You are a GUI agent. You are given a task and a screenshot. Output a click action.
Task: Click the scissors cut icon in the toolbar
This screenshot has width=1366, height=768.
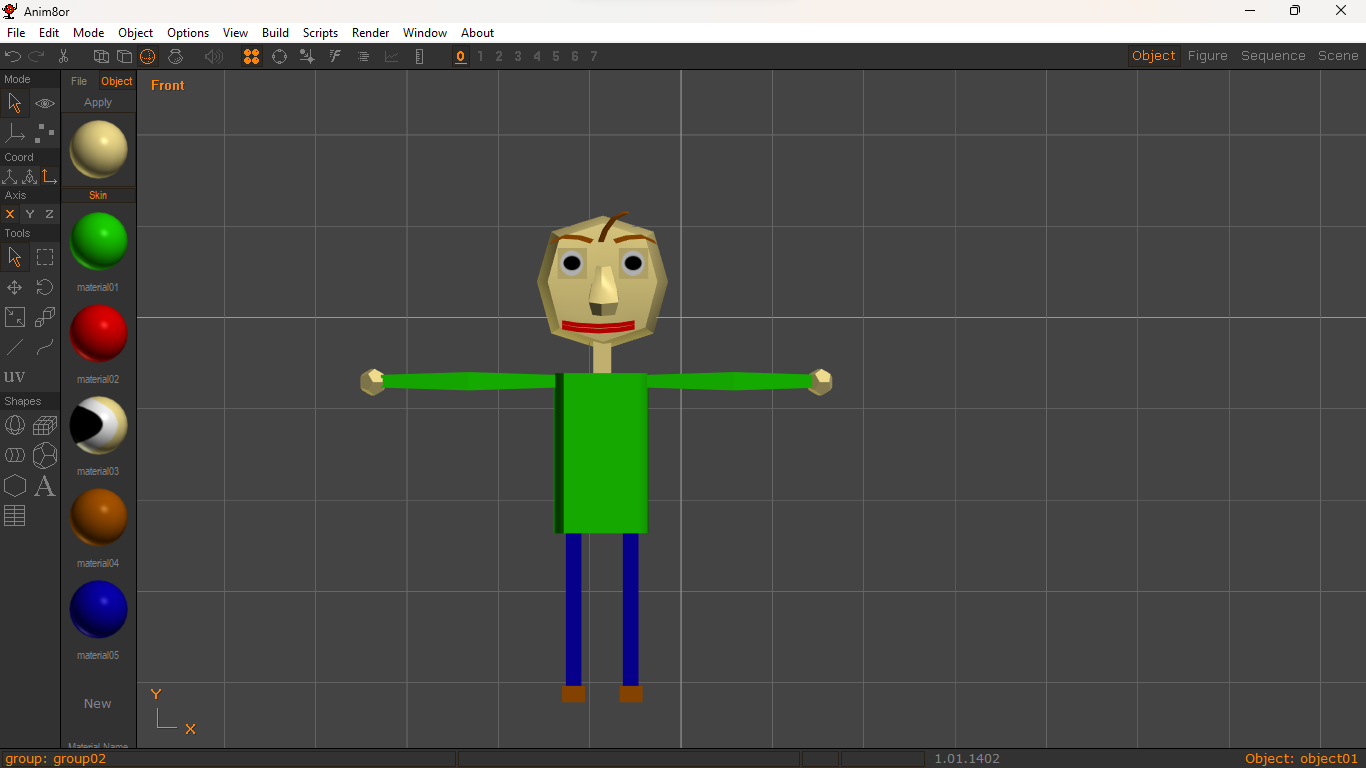pos(63,56)
